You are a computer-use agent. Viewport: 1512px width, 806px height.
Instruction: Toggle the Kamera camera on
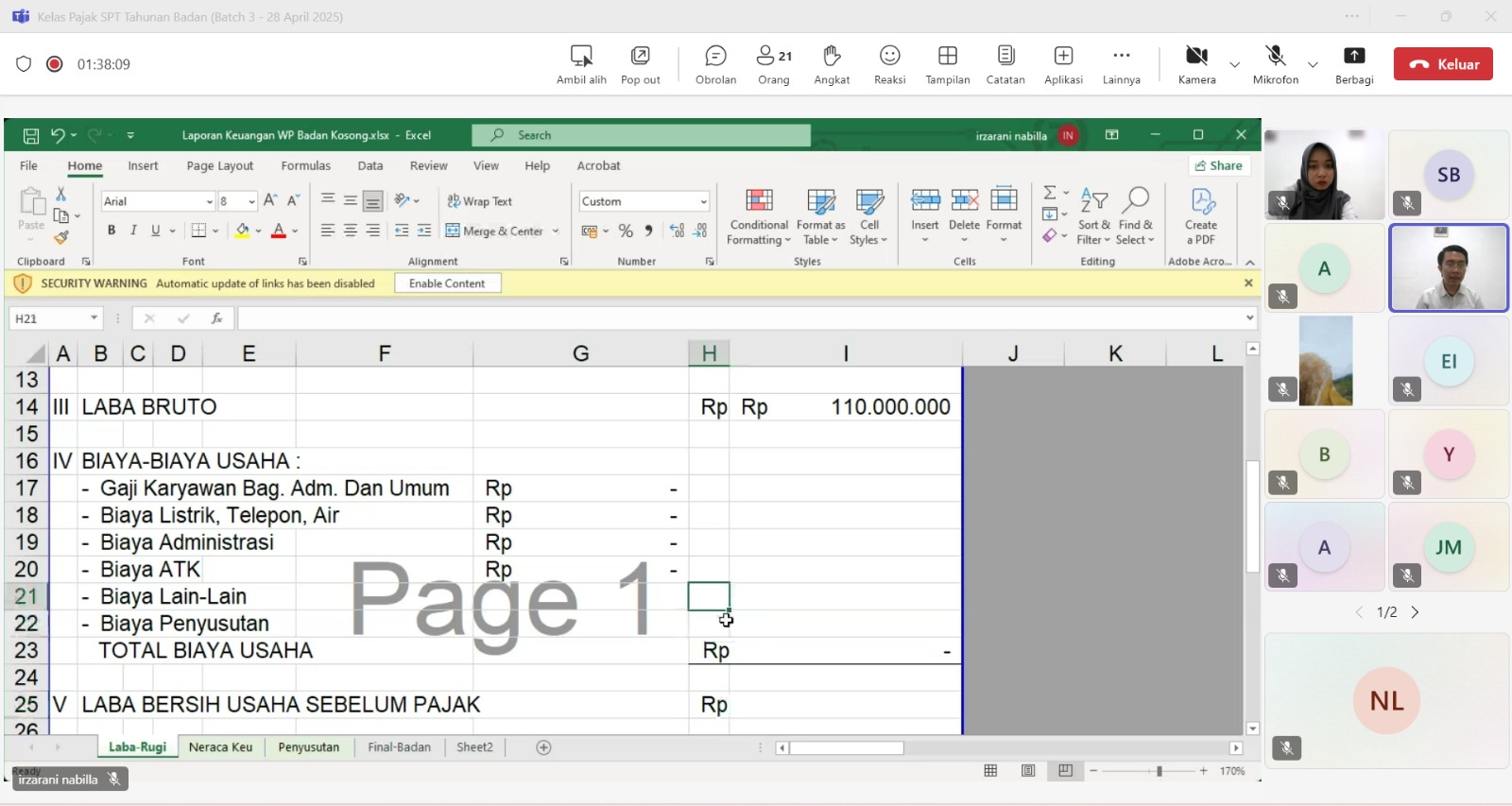click(1196, 64)
